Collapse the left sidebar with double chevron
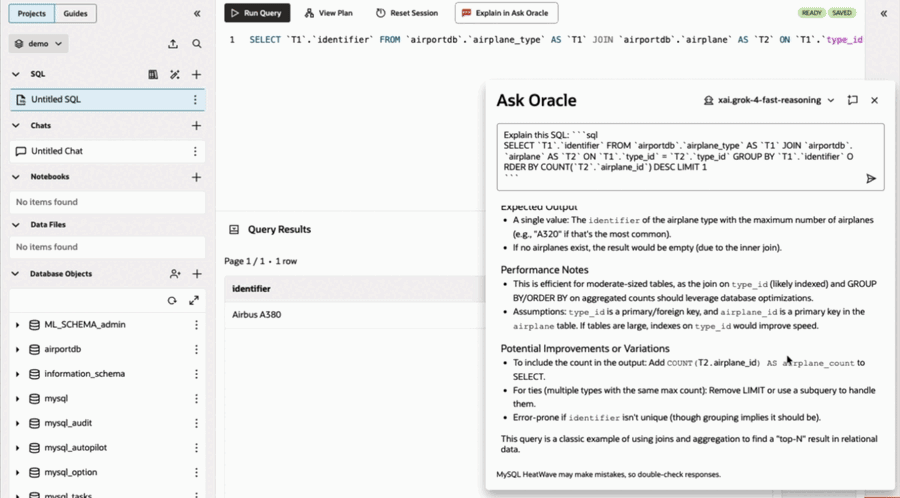900x498 pixels. [197, 13]
